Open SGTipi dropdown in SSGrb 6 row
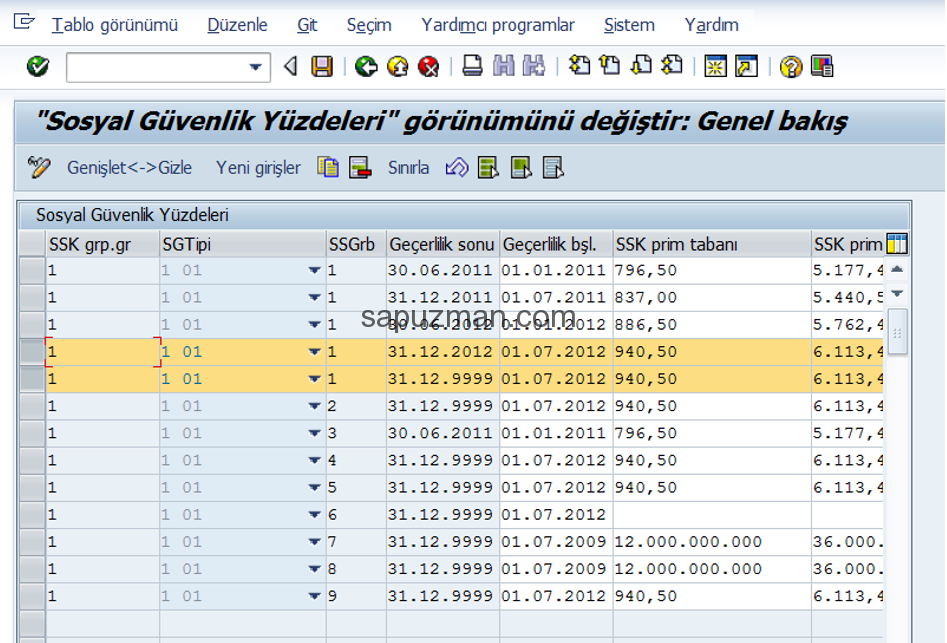Viewport: 947px width, 643px height. [x=314, y=515]
